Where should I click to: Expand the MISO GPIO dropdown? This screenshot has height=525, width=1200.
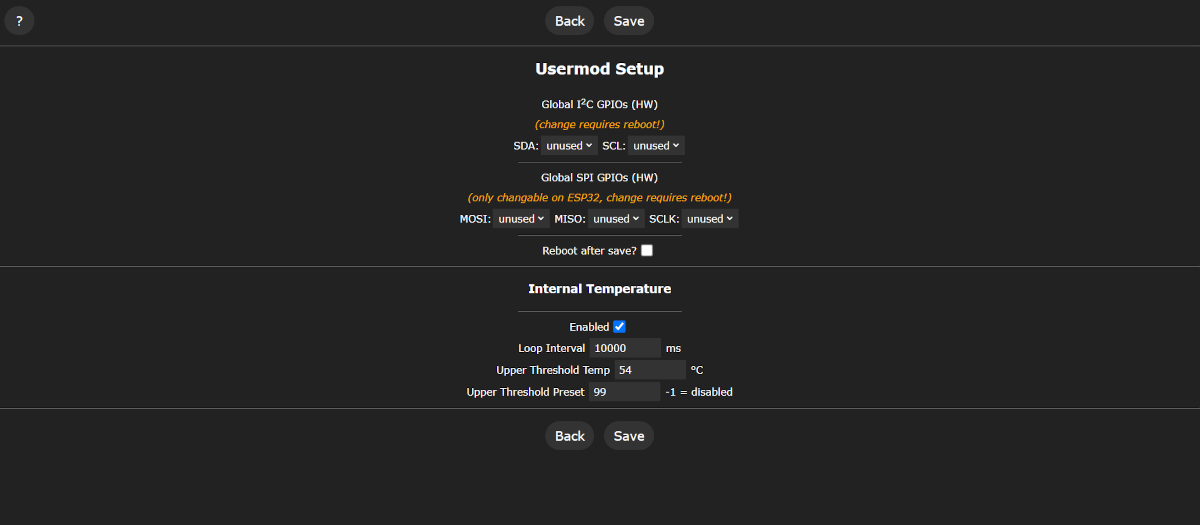click(616, 219)
